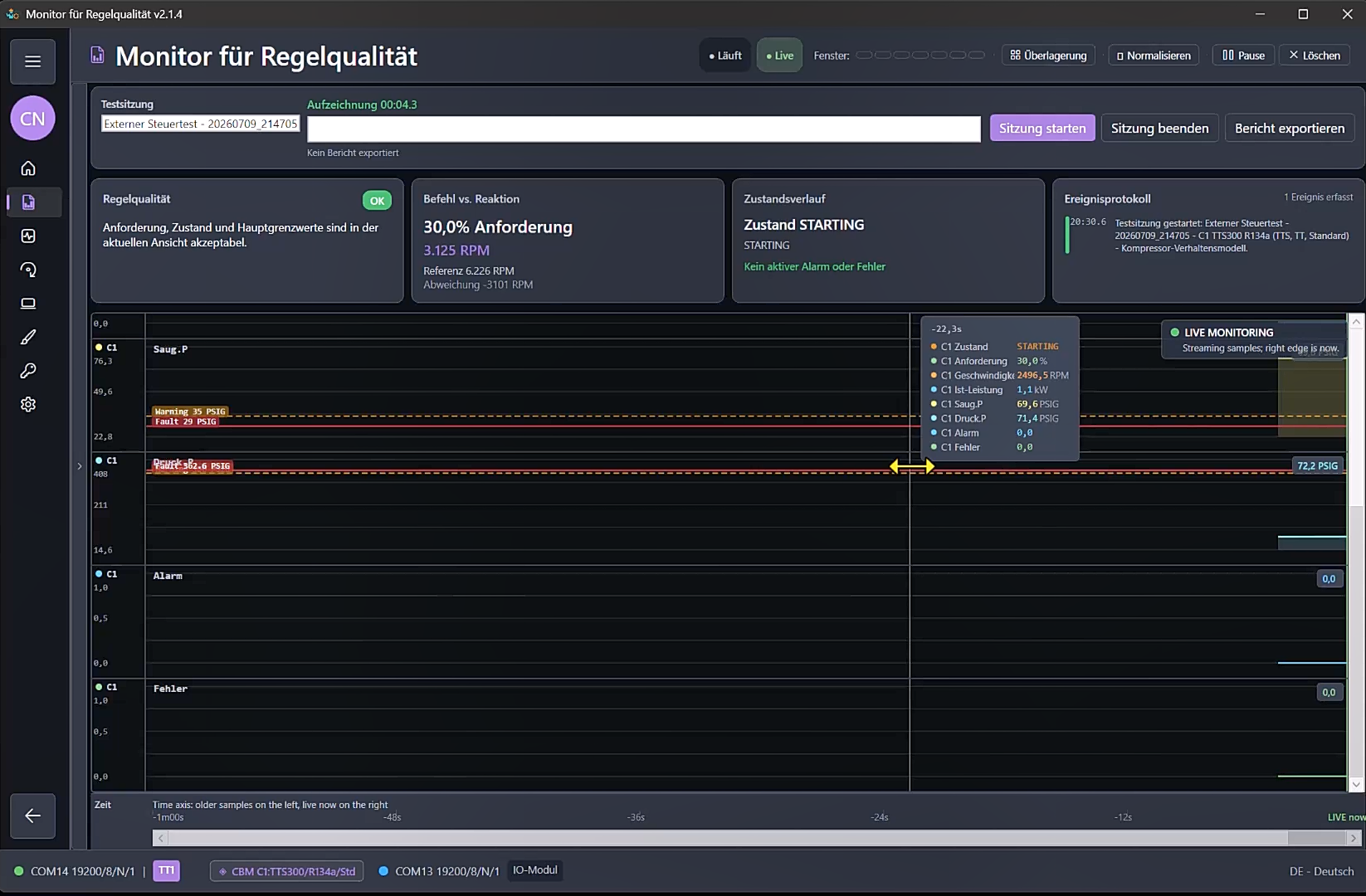The image size is (1366, 896).
Task: Click the 1 Ereignis erfasst counter
Action: pyautogui.click(x=1318, y=197)
